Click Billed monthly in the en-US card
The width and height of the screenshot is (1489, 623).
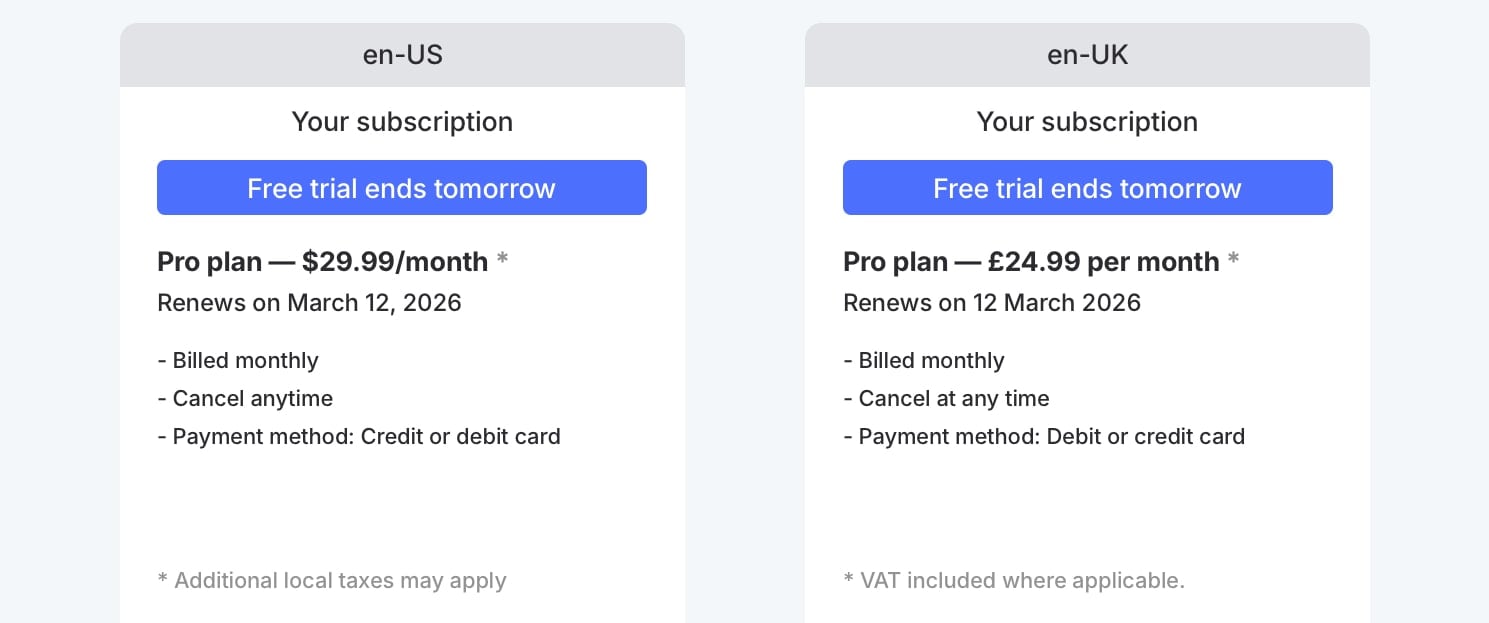click(x=238, y=361)
